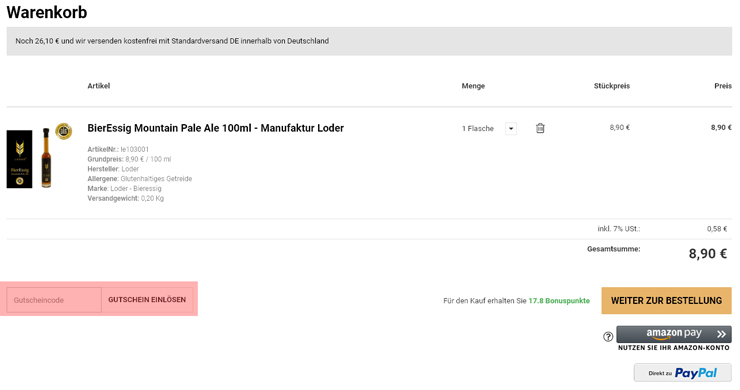Click the Menge column header
740x390 pixels.
tap(473, 86)
